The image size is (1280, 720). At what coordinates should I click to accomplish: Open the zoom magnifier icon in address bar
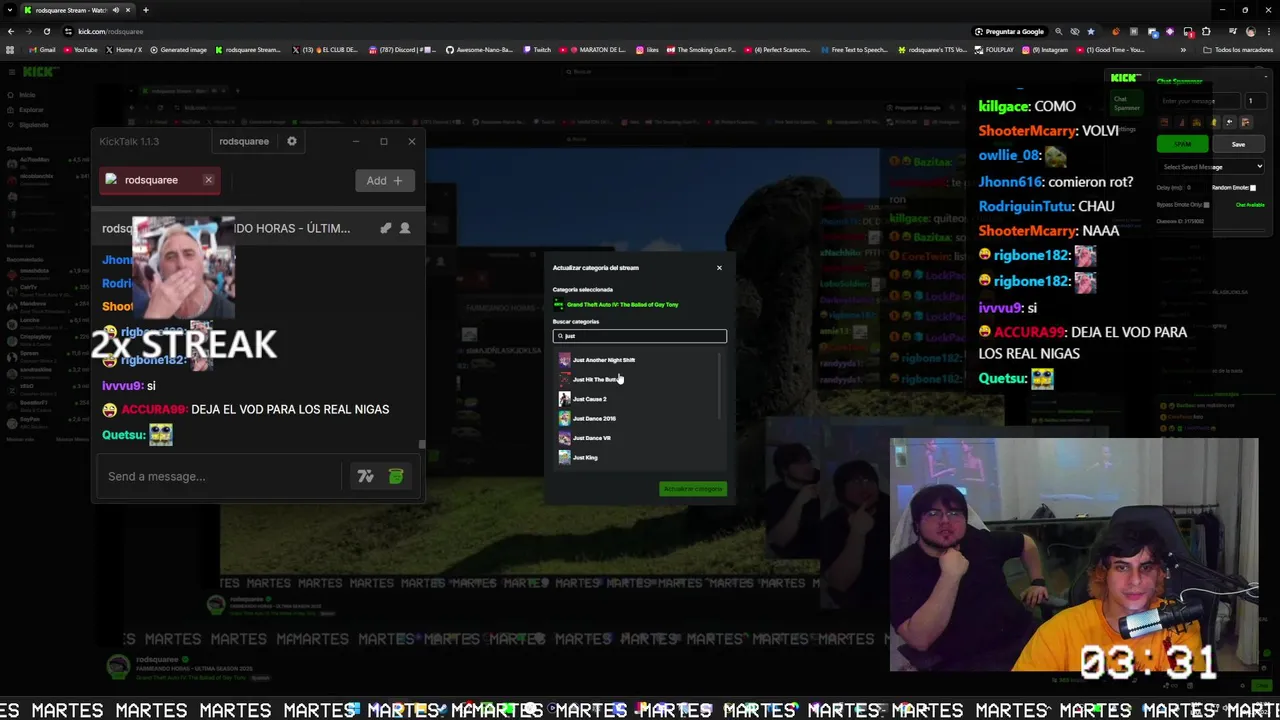(x=1059, y=31)
